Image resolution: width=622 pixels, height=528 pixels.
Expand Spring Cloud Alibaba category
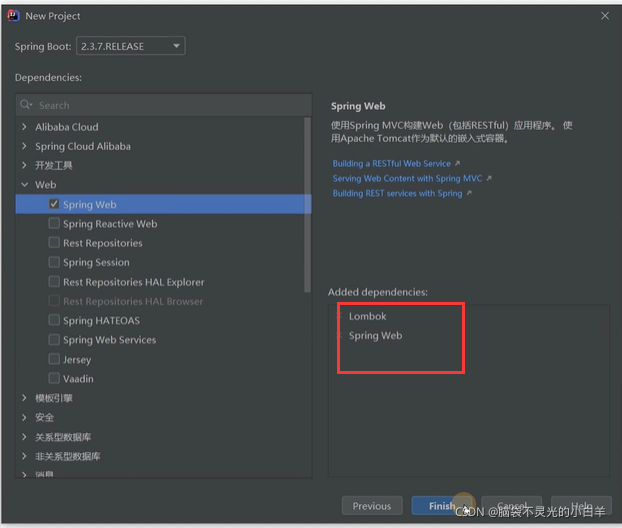click(x=24, y=146)
